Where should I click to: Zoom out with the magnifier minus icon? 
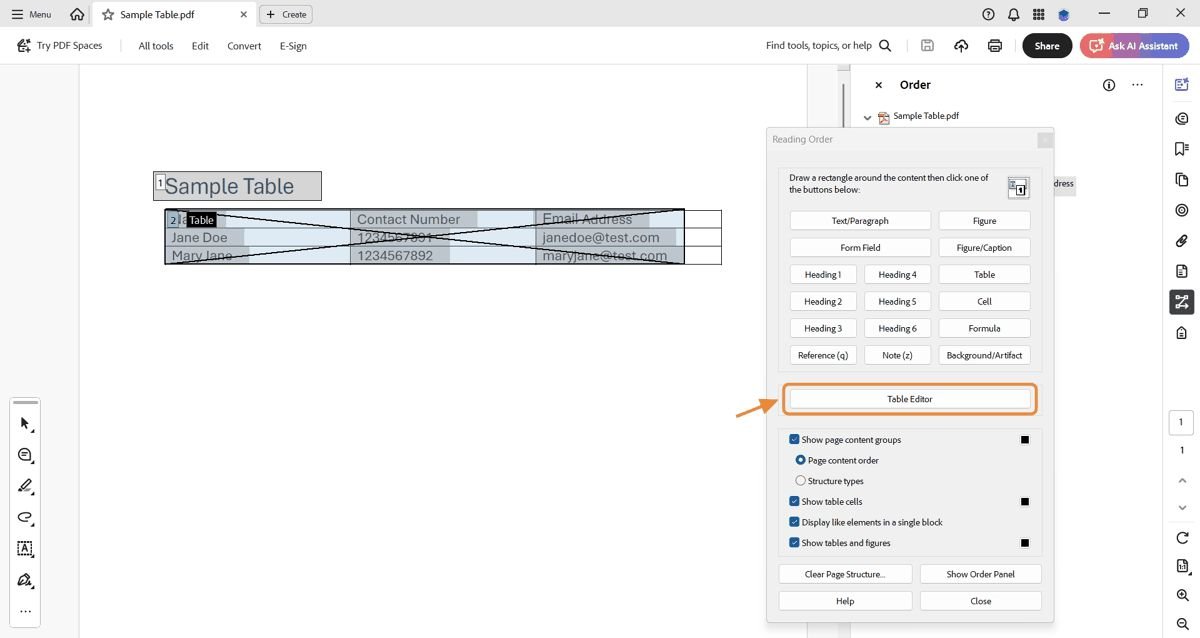point(1182,623)
